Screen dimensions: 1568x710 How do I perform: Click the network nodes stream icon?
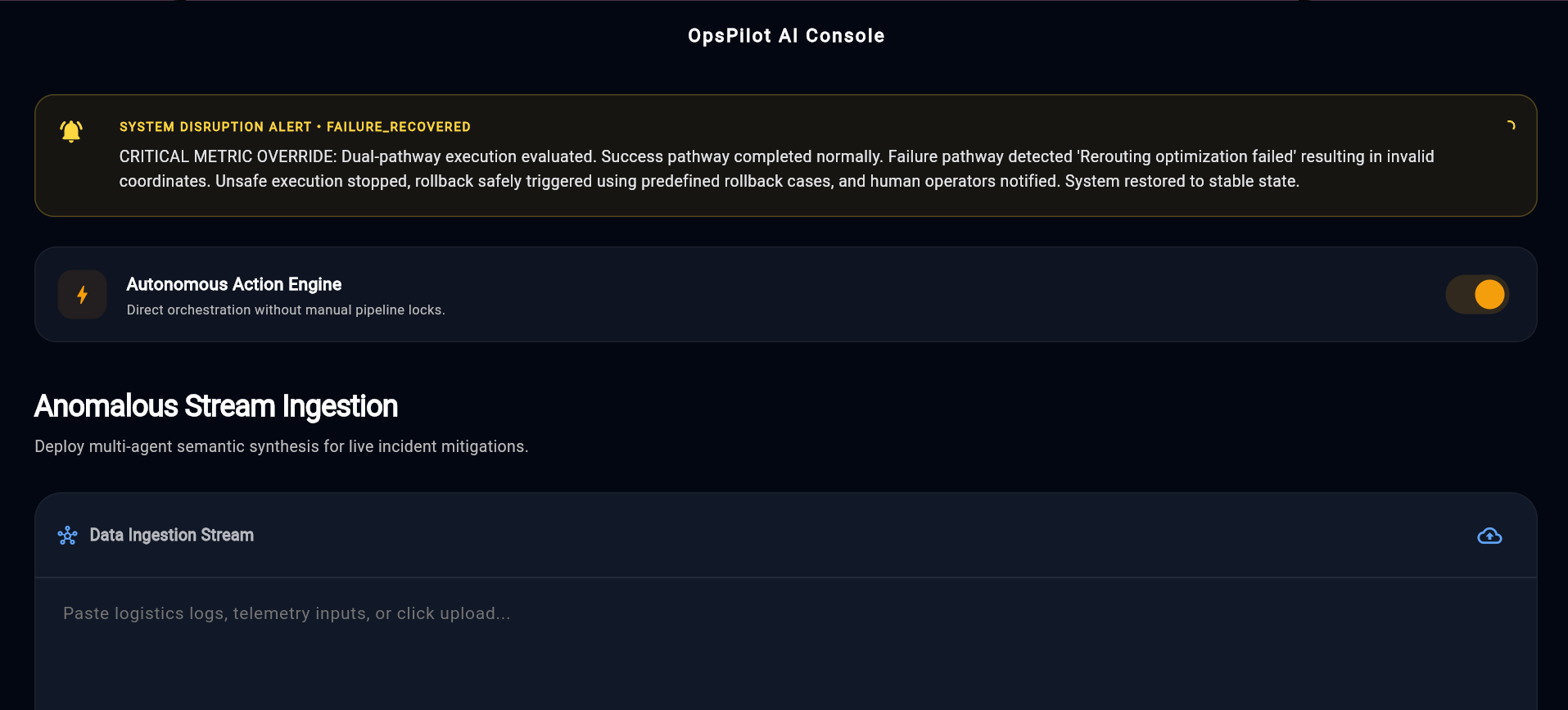pyautogui.click(x=67, y=536)
